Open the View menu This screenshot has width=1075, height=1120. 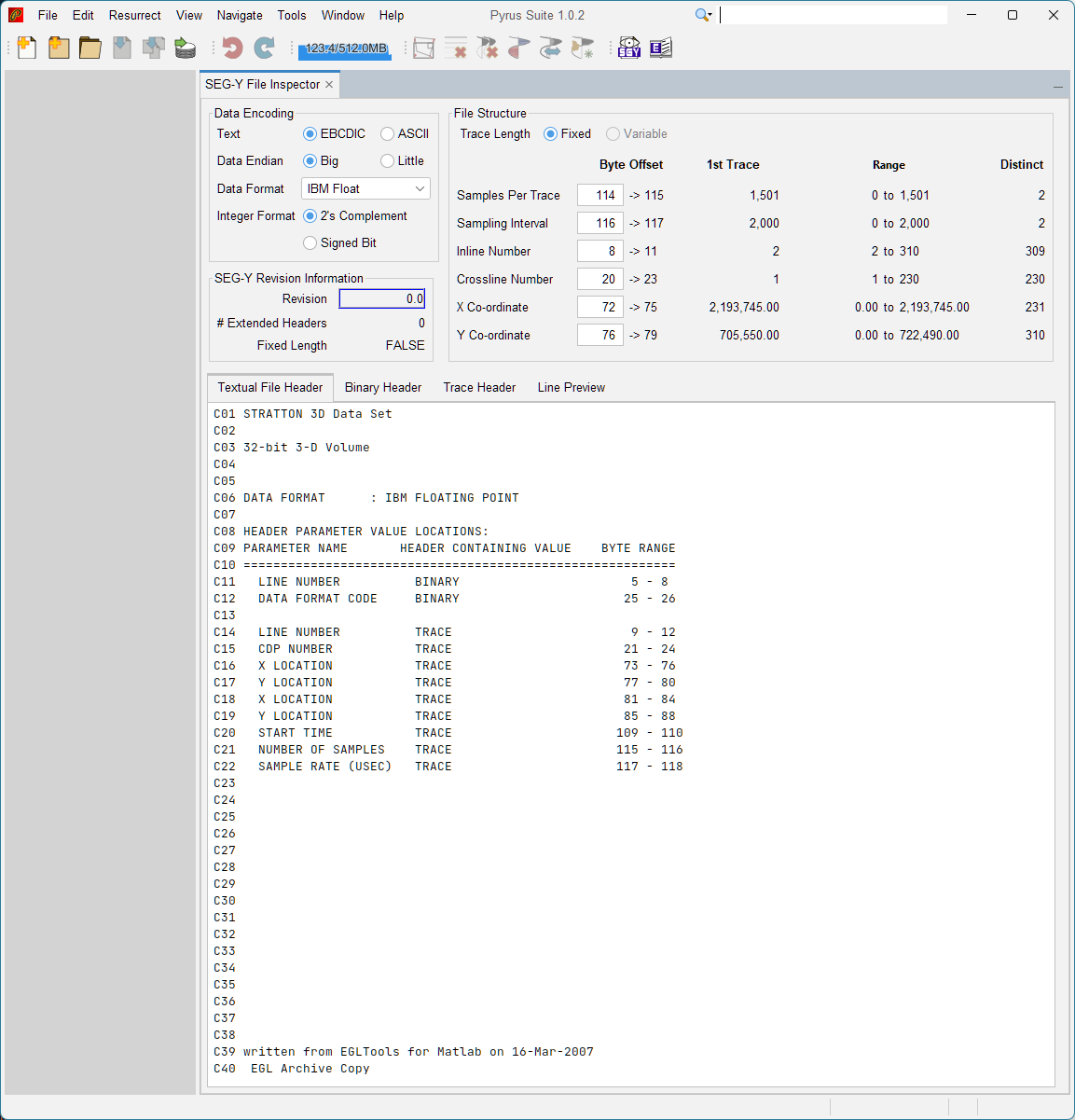pos(189,15)
